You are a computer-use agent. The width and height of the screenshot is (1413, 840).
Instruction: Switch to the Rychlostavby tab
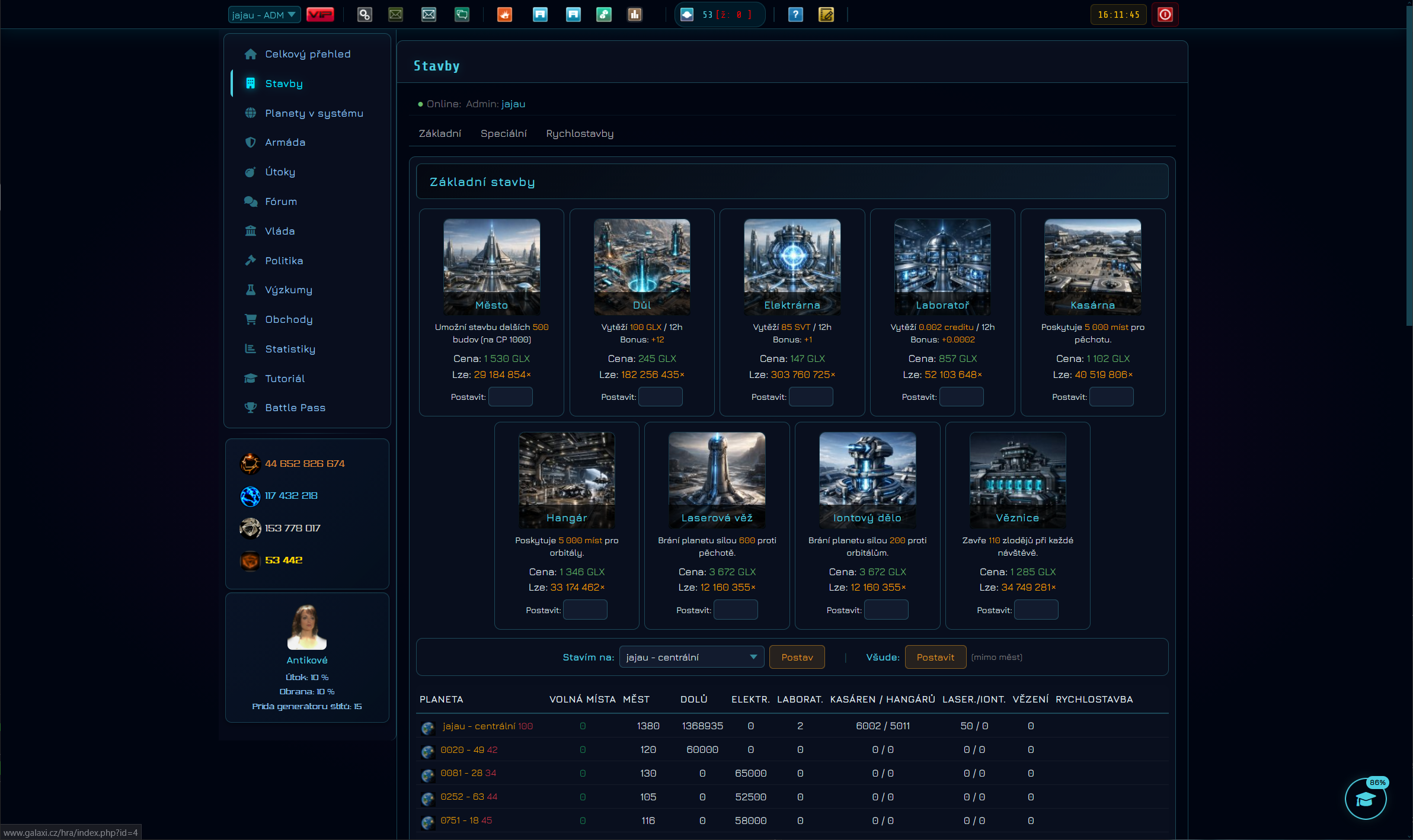[x=580, y=133]
